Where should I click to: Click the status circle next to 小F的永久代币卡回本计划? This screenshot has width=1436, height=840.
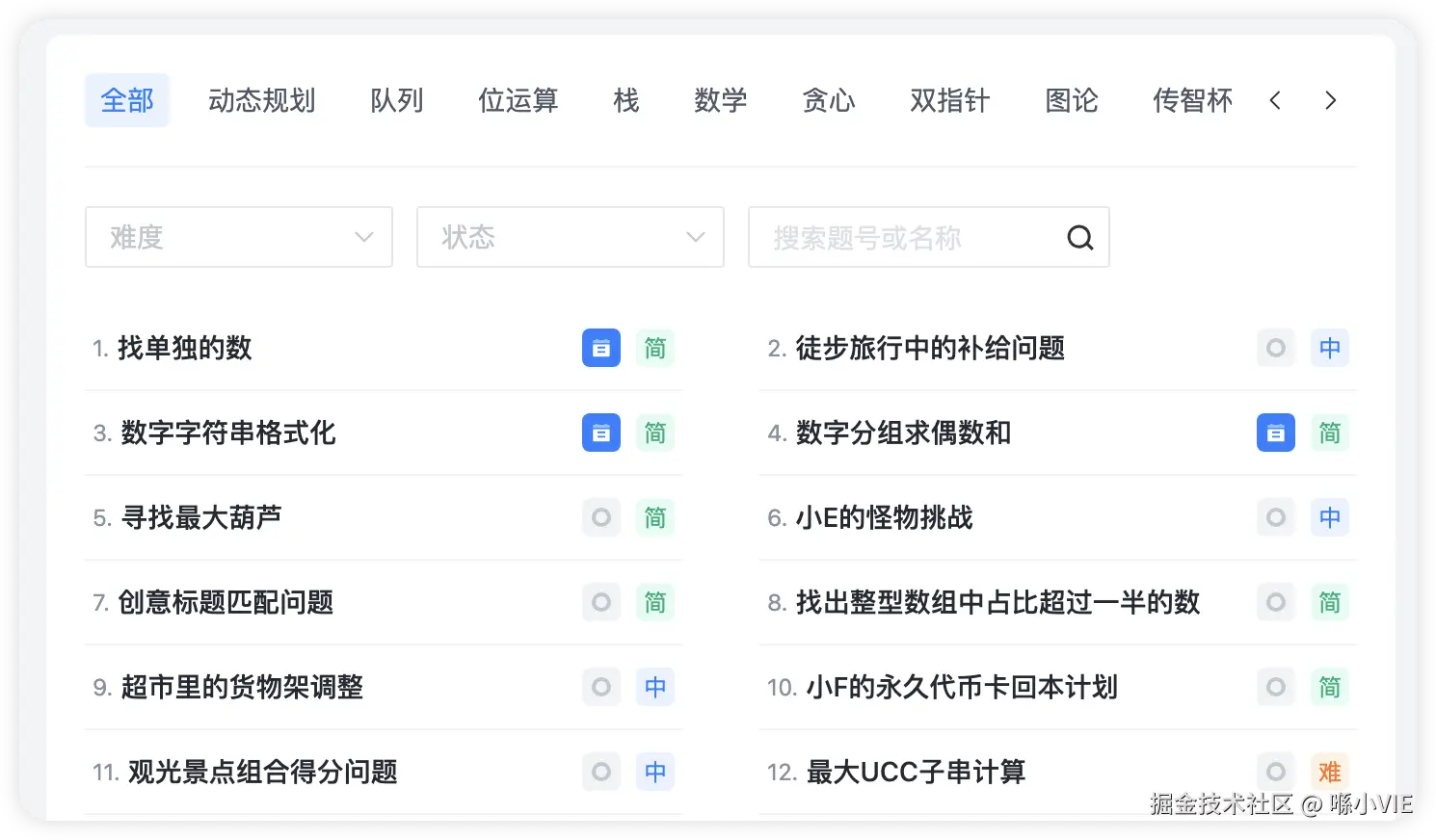(x=1275, y=687)
